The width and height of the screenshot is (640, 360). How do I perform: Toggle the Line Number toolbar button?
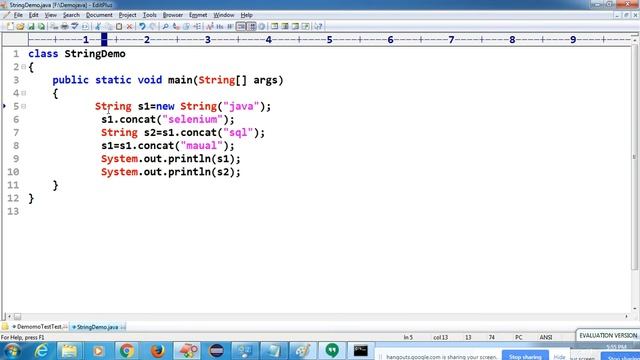(x=252, y=27)
